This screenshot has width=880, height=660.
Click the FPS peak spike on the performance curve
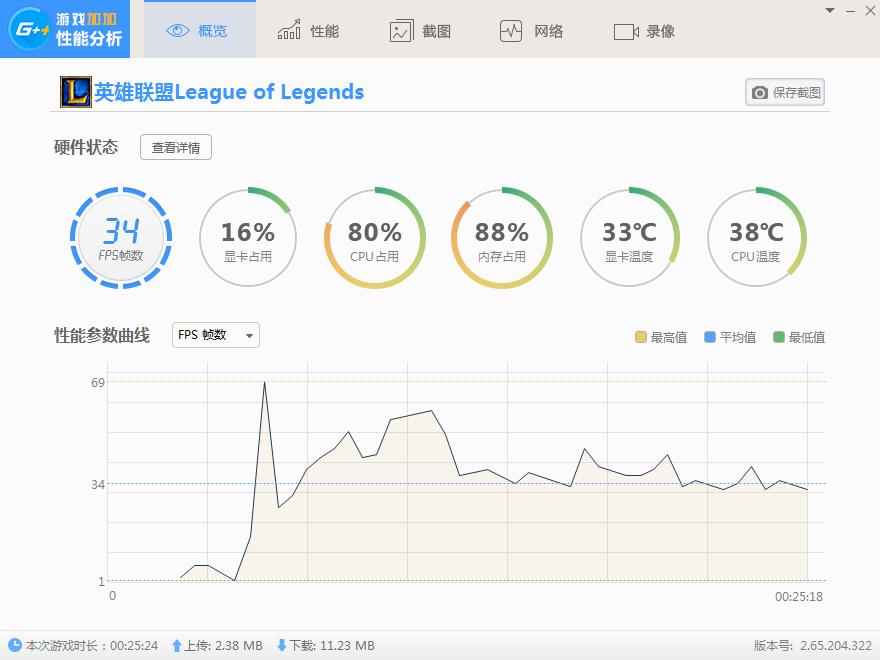(x=264, y=383)
